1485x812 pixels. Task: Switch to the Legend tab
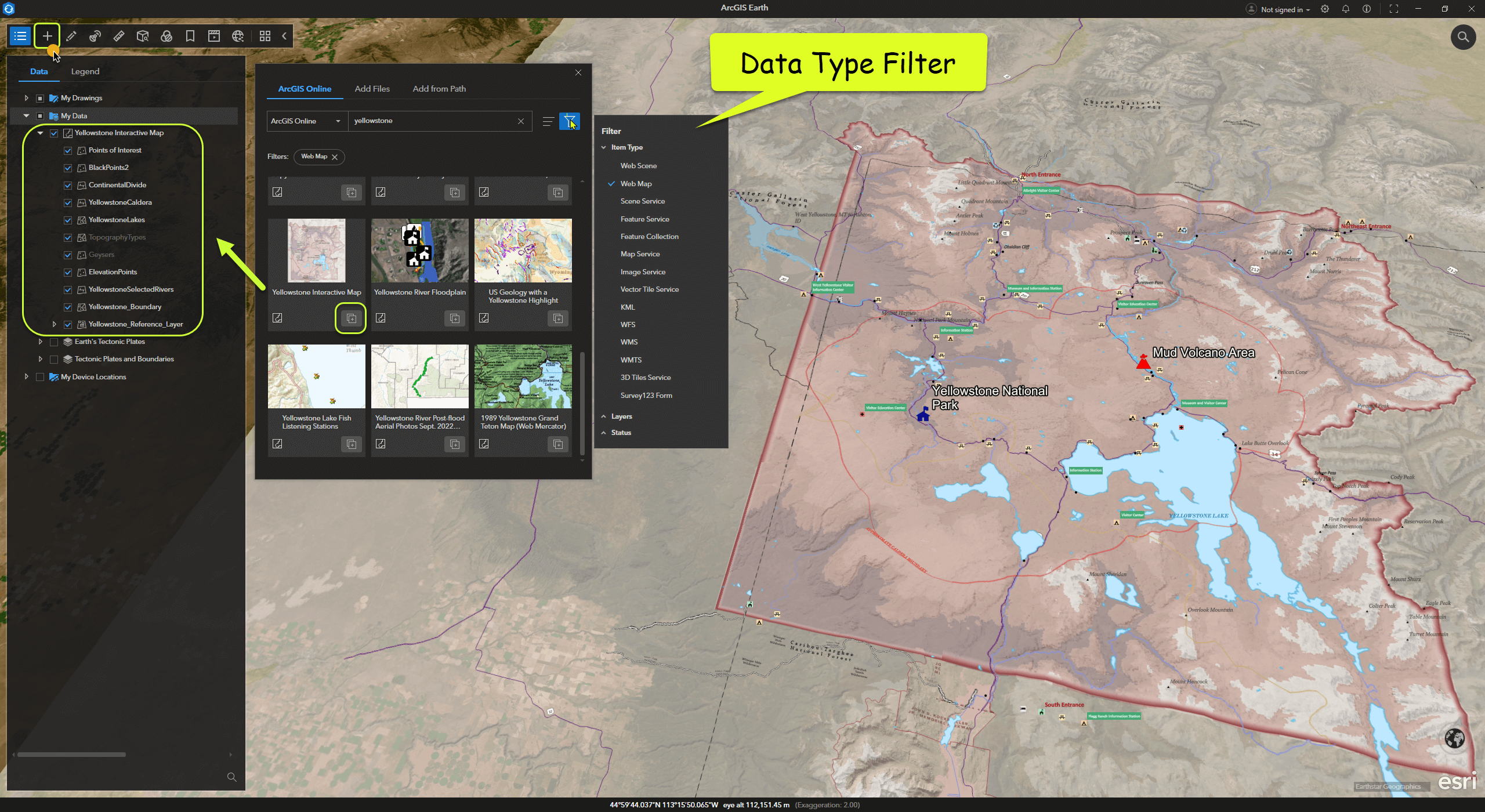pos(85,71)
